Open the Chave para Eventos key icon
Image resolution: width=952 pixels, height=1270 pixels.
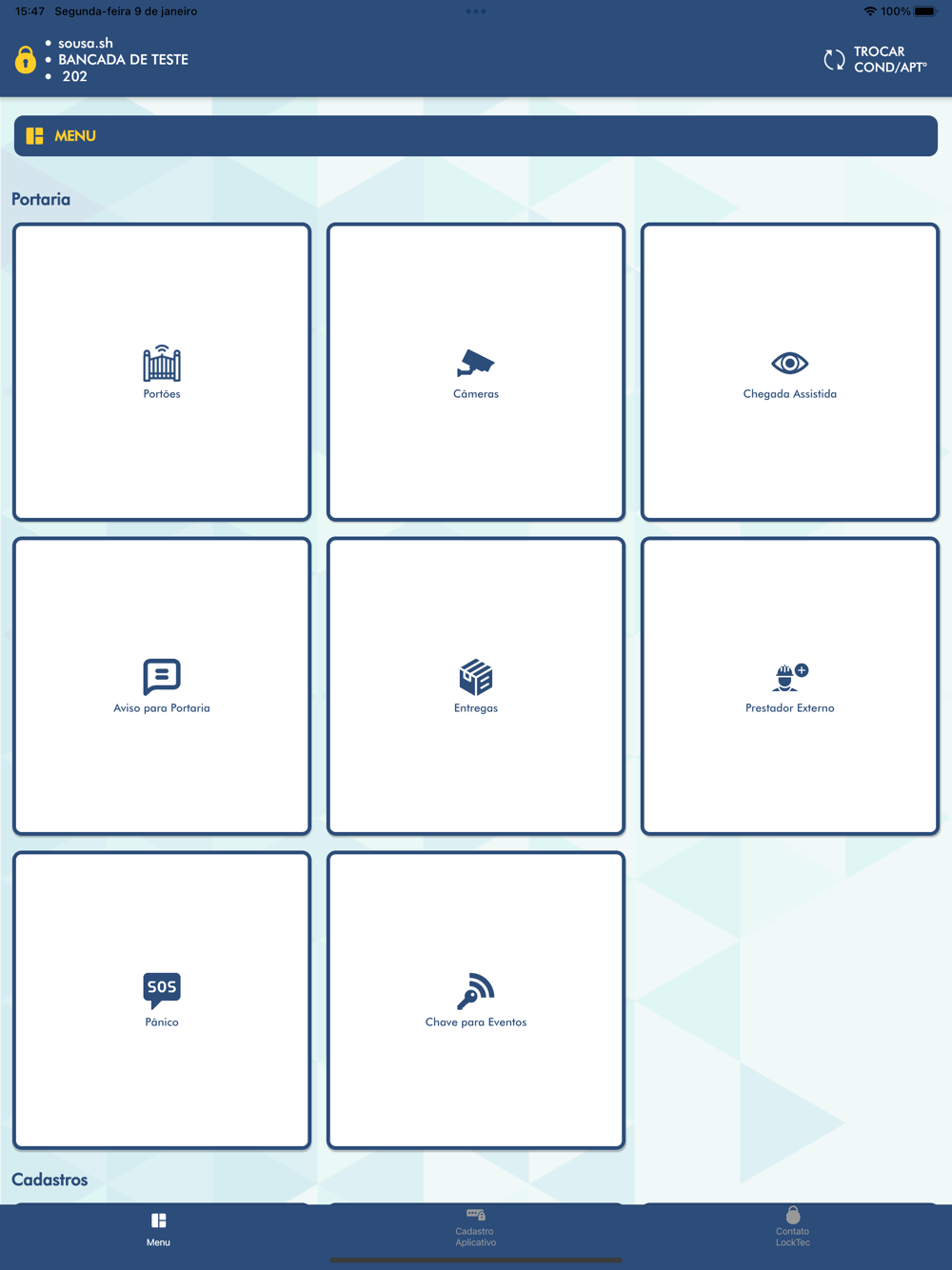[x=476, y=991]
